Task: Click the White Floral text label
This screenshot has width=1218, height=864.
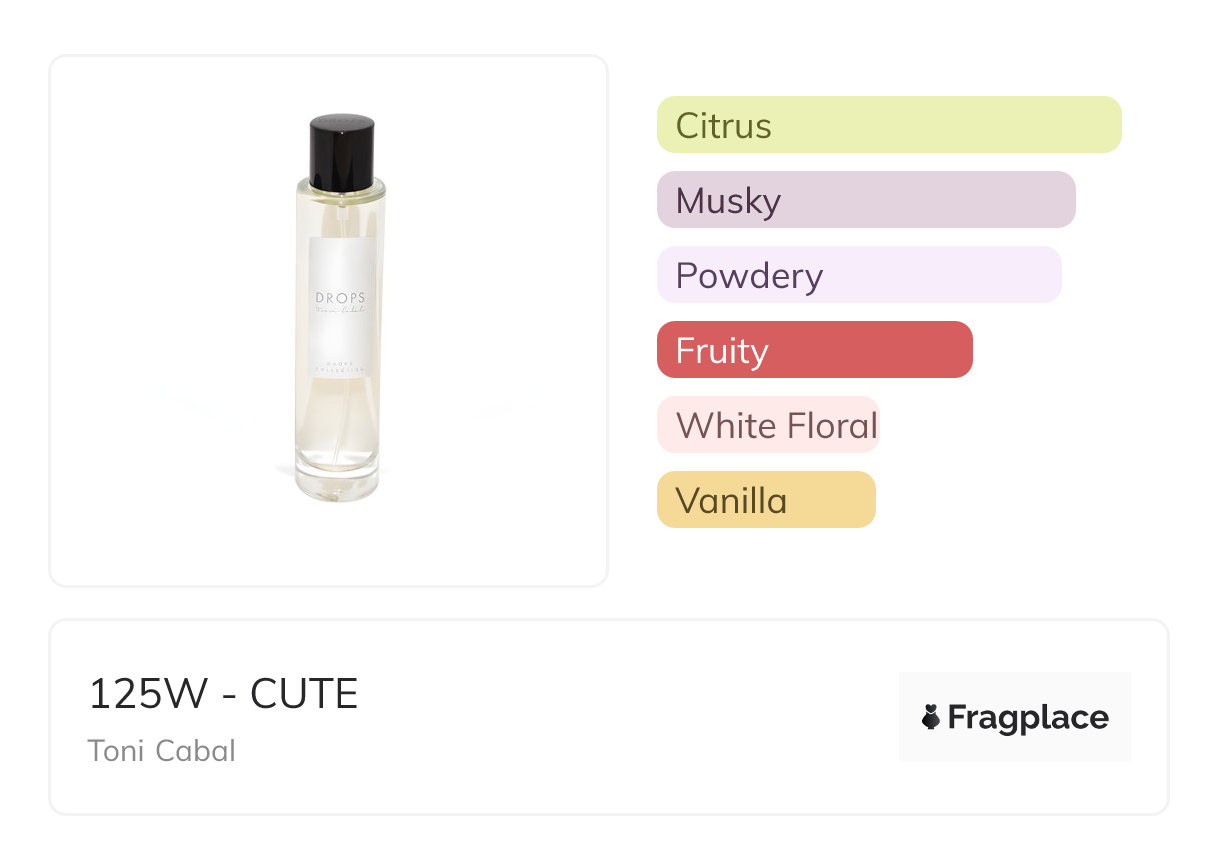Action: point(777,426)
